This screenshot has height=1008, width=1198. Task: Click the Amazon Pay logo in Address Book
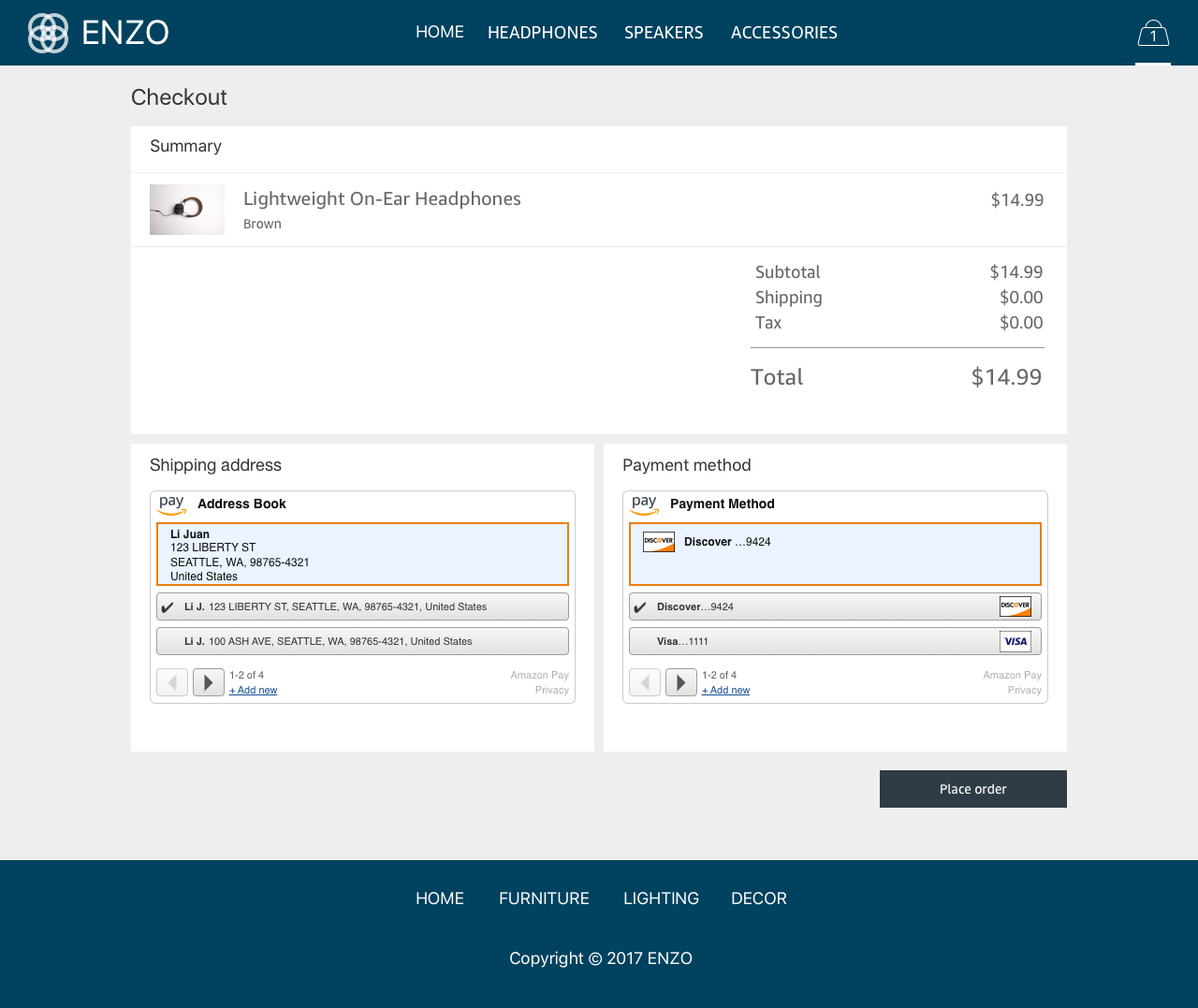click(172, 504)
